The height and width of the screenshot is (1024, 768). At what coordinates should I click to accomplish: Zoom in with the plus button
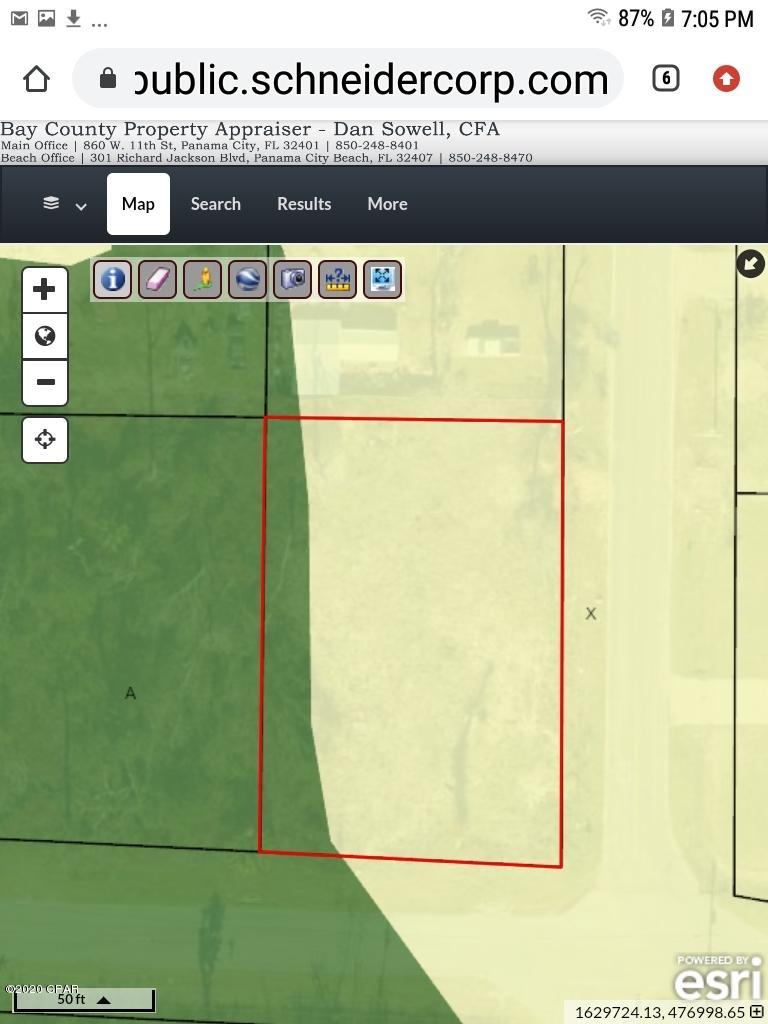(x=45, y=290)
